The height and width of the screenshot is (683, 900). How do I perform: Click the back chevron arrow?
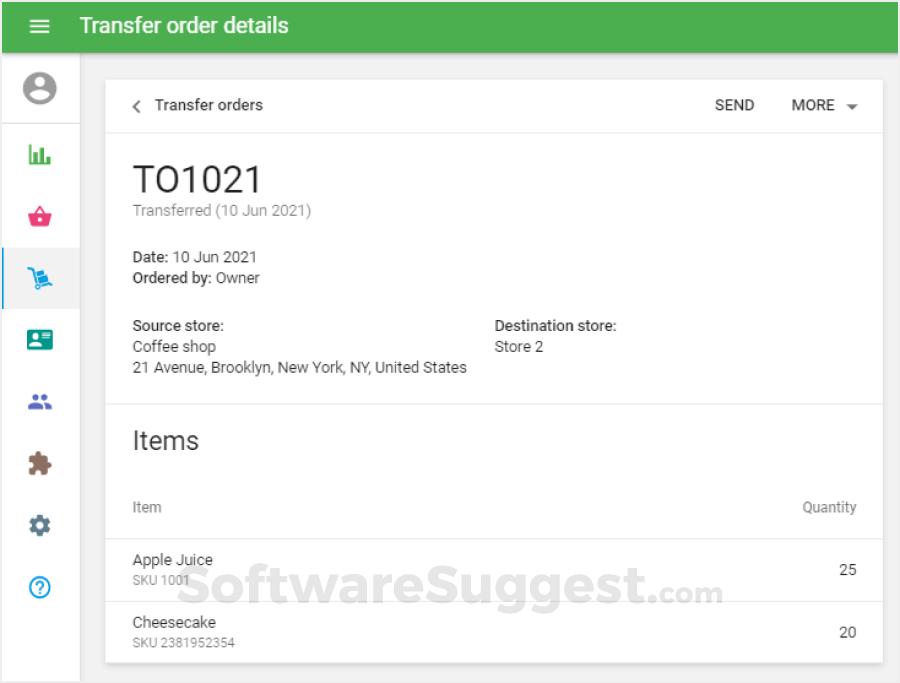(137, 106)
